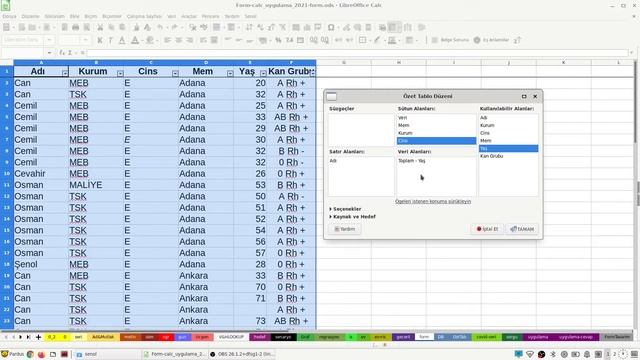The image size is (640, 360).
Task: Click the İptal Et button in dialog
Action: [487, 229]
